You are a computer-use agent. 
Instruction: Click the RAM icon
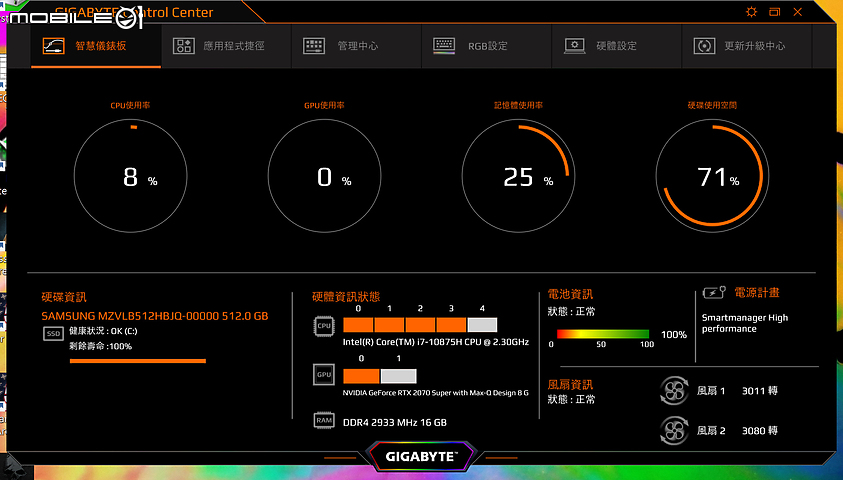pyautogui.click(x=324, y=420)
